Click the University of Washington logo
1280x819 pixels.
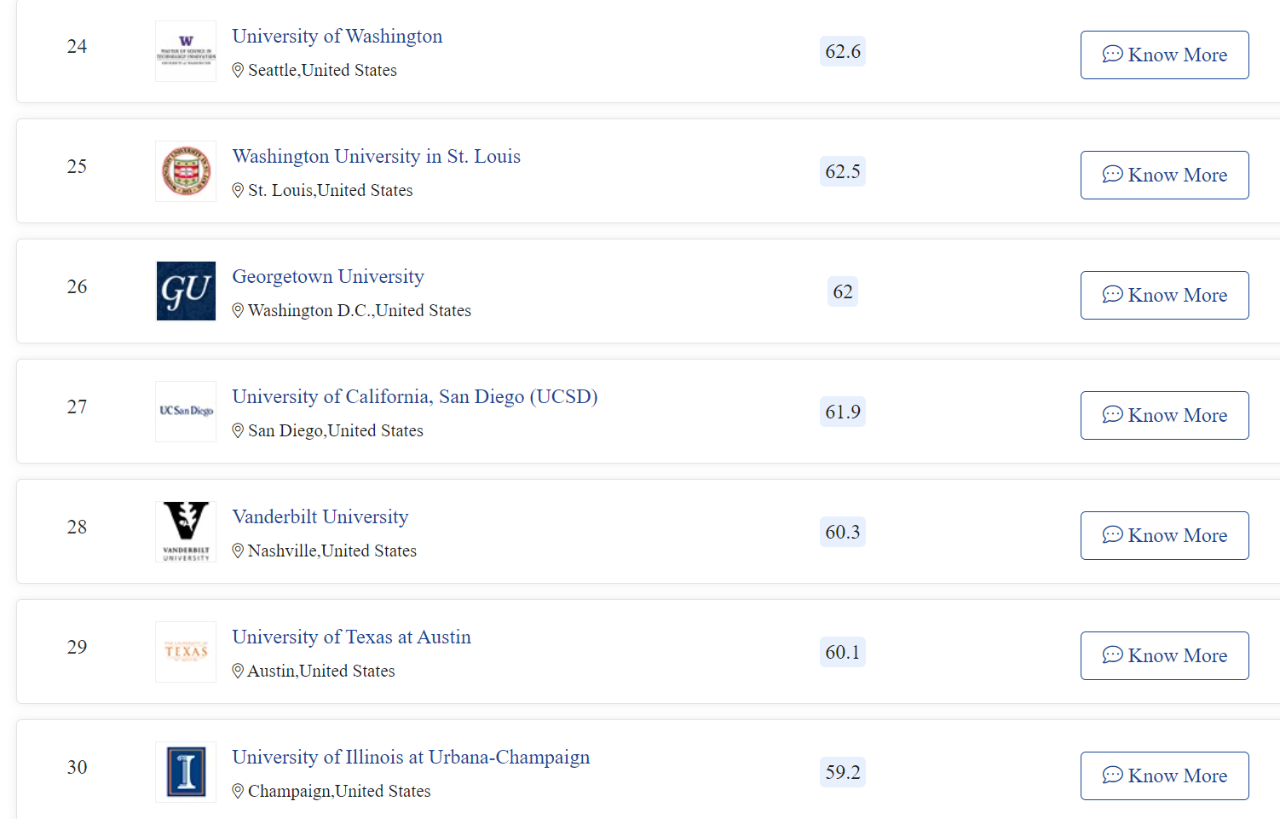(x=186, y=51)
